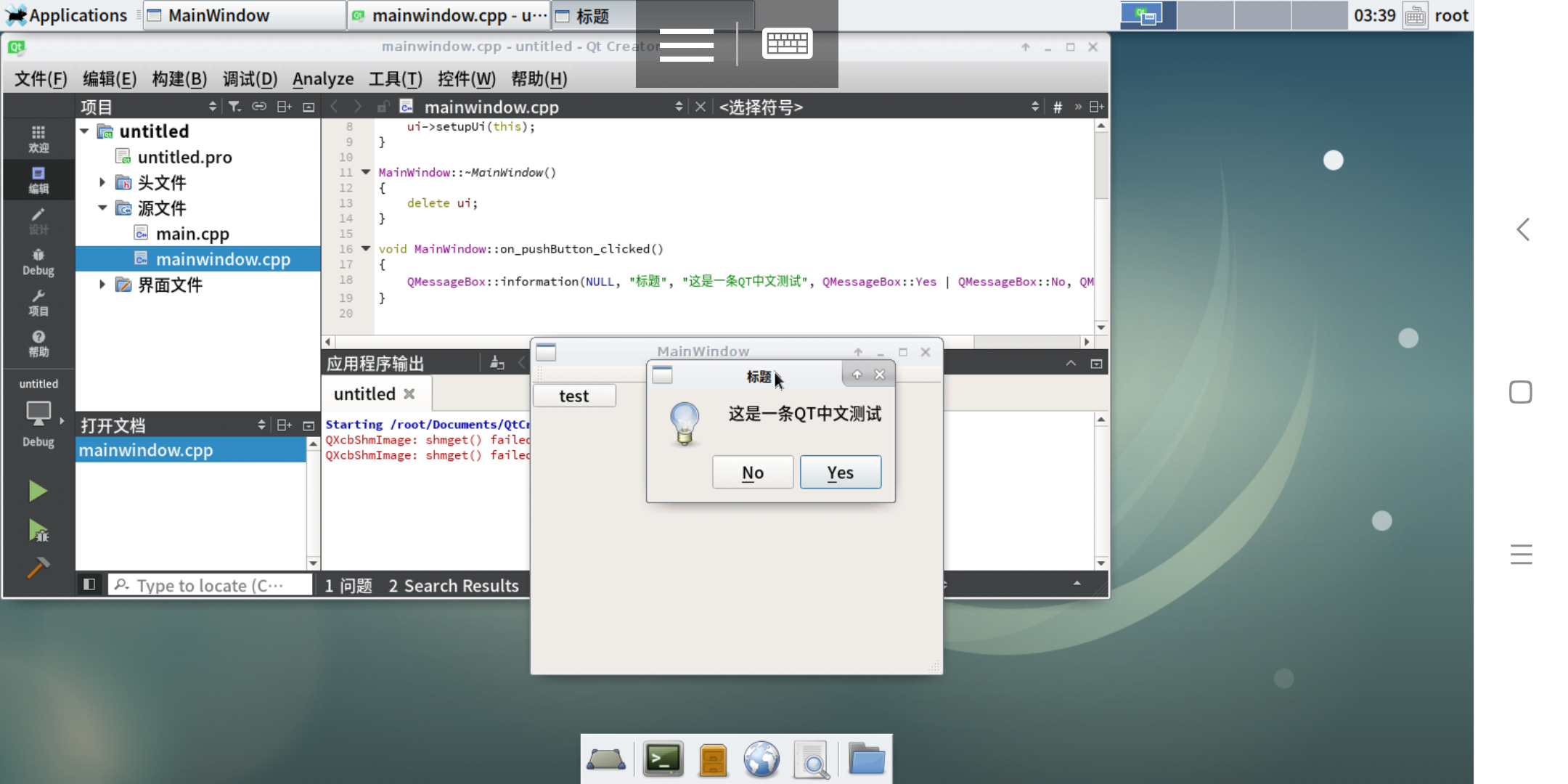Click the filter tree icon in Projects panel

pos(234,107)
